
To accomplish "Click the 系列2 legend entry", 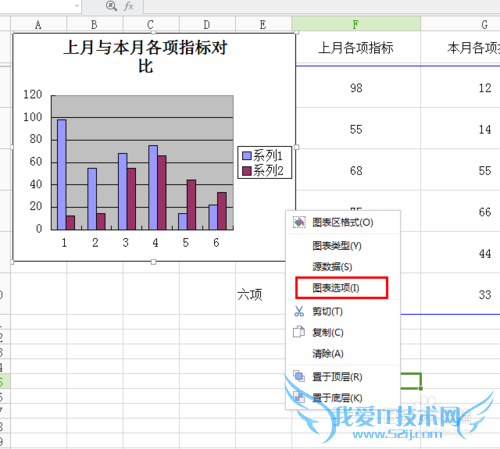I will tap(263, 171).
